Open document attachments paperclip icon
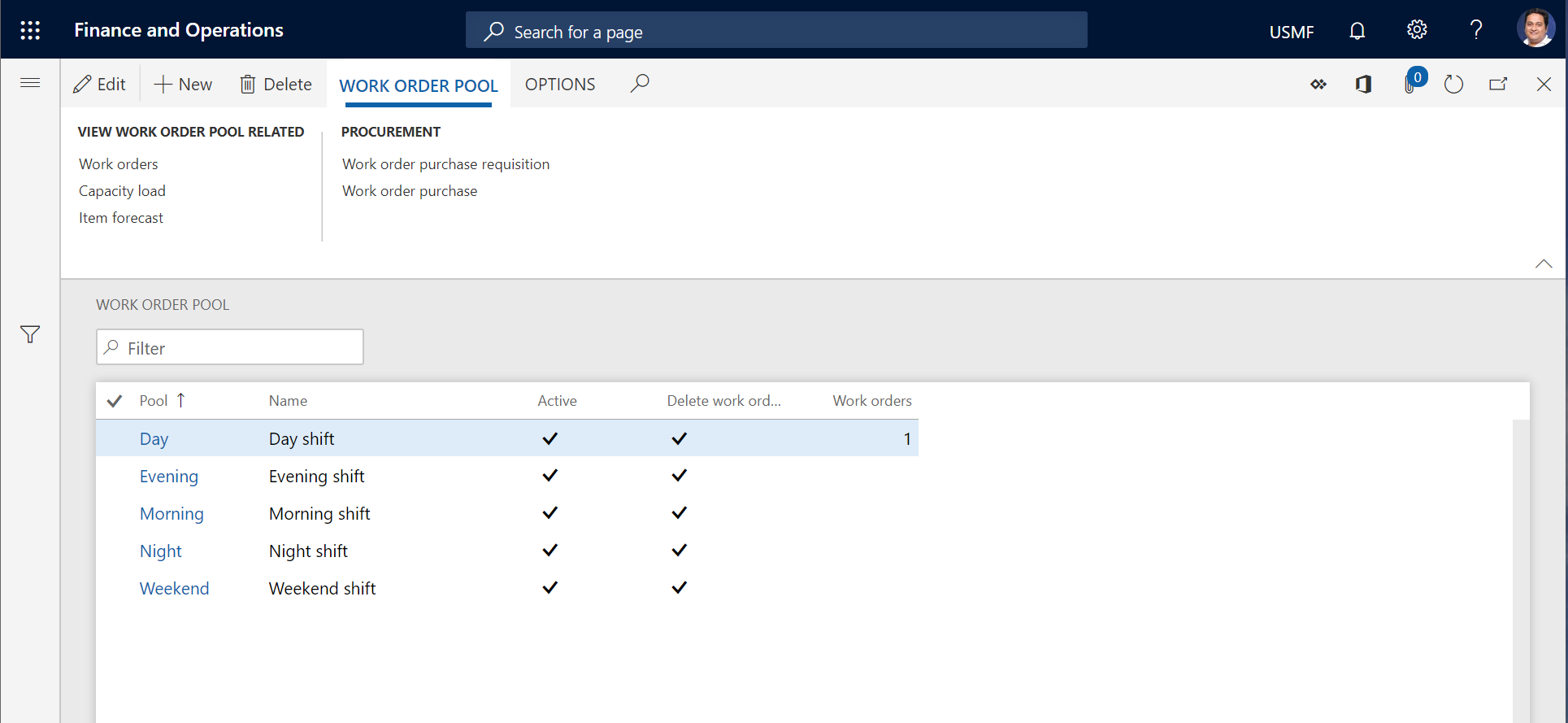The height and width of the screenshot is (723, 1568). pyautogui.click(x=1410, y=84)
